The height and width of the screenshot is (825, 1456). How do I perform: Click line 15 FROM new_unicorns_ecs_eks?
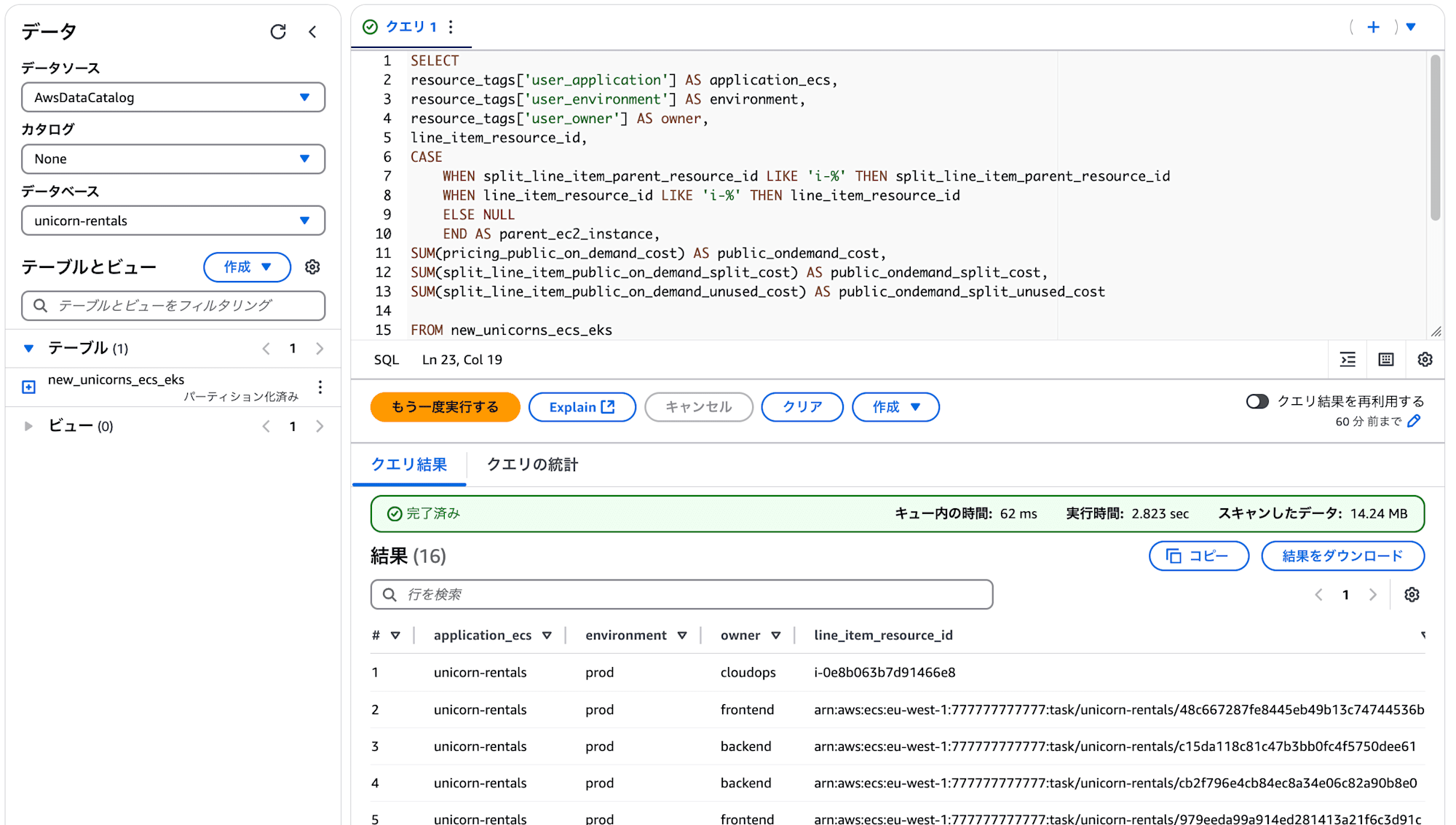pyautogui.click(x=511, y=331)
